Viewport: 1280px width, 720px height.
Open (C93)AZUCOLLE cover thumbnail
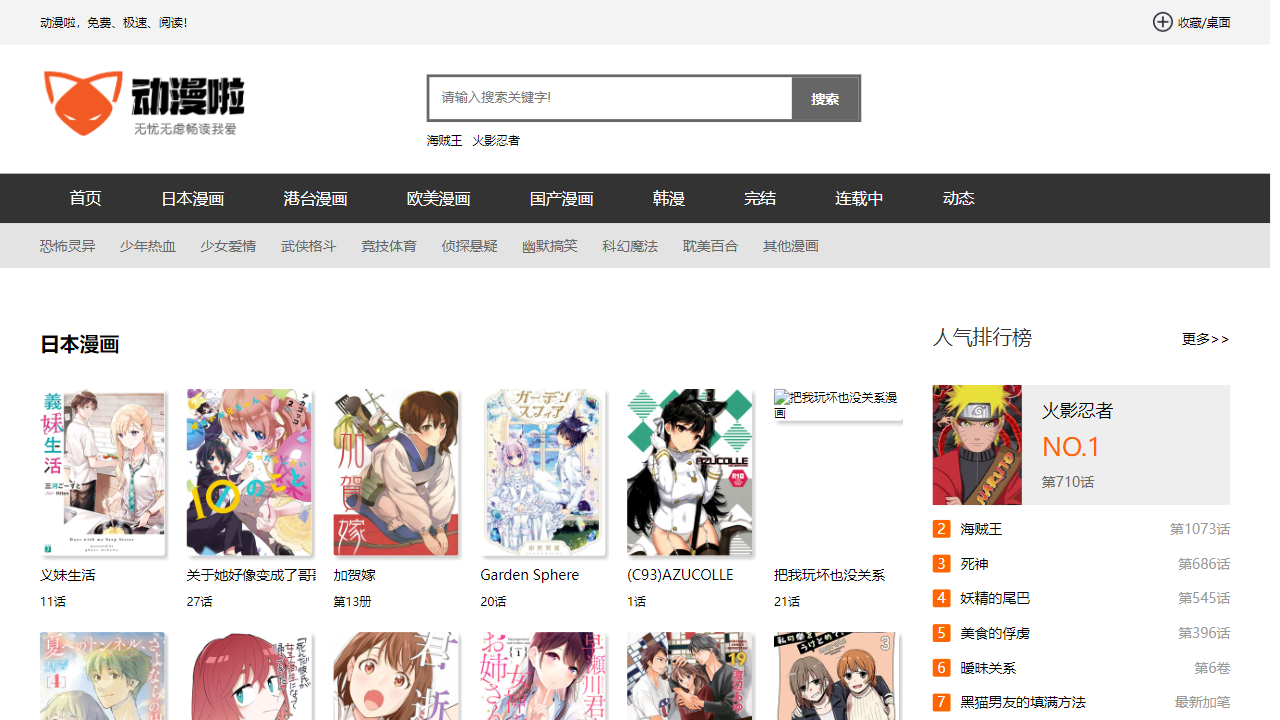pos(690,472)
